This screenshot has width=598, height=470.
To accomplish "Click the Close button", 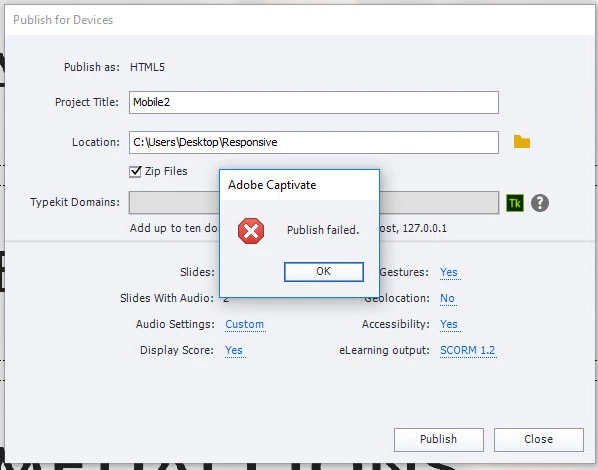I will pos(539,439).
